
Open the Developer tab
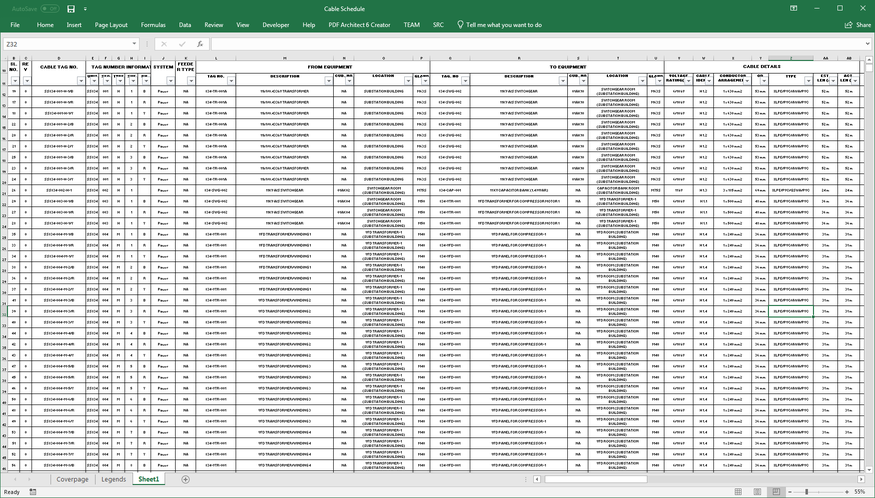(276, 25)
